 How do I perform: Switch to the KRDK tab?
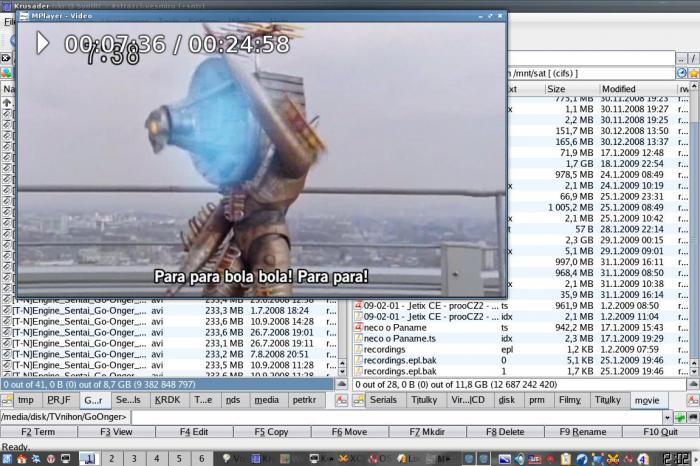[167, 400]
